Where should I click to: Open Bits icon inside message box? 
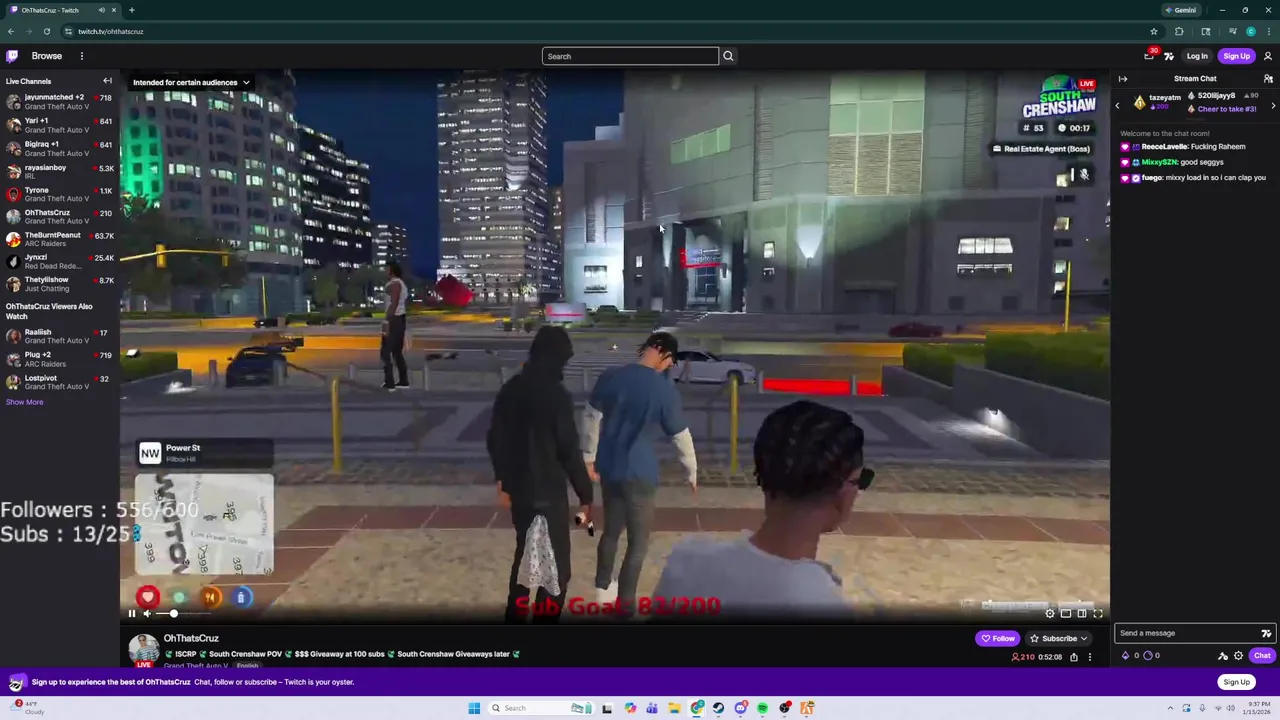(1266, 633)
